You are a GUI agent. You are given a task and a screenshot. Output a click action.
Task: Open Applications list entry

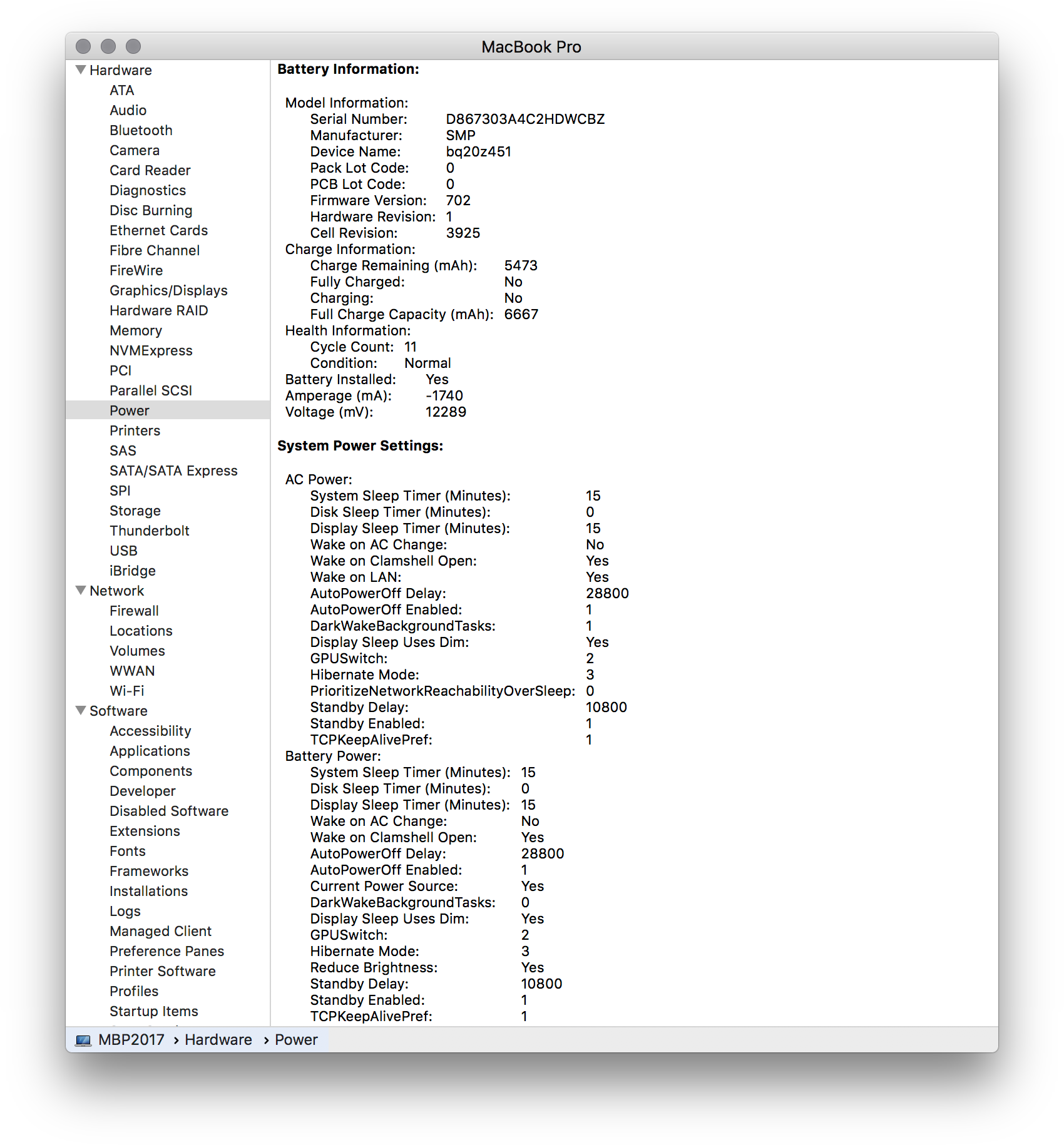(150, 751)
